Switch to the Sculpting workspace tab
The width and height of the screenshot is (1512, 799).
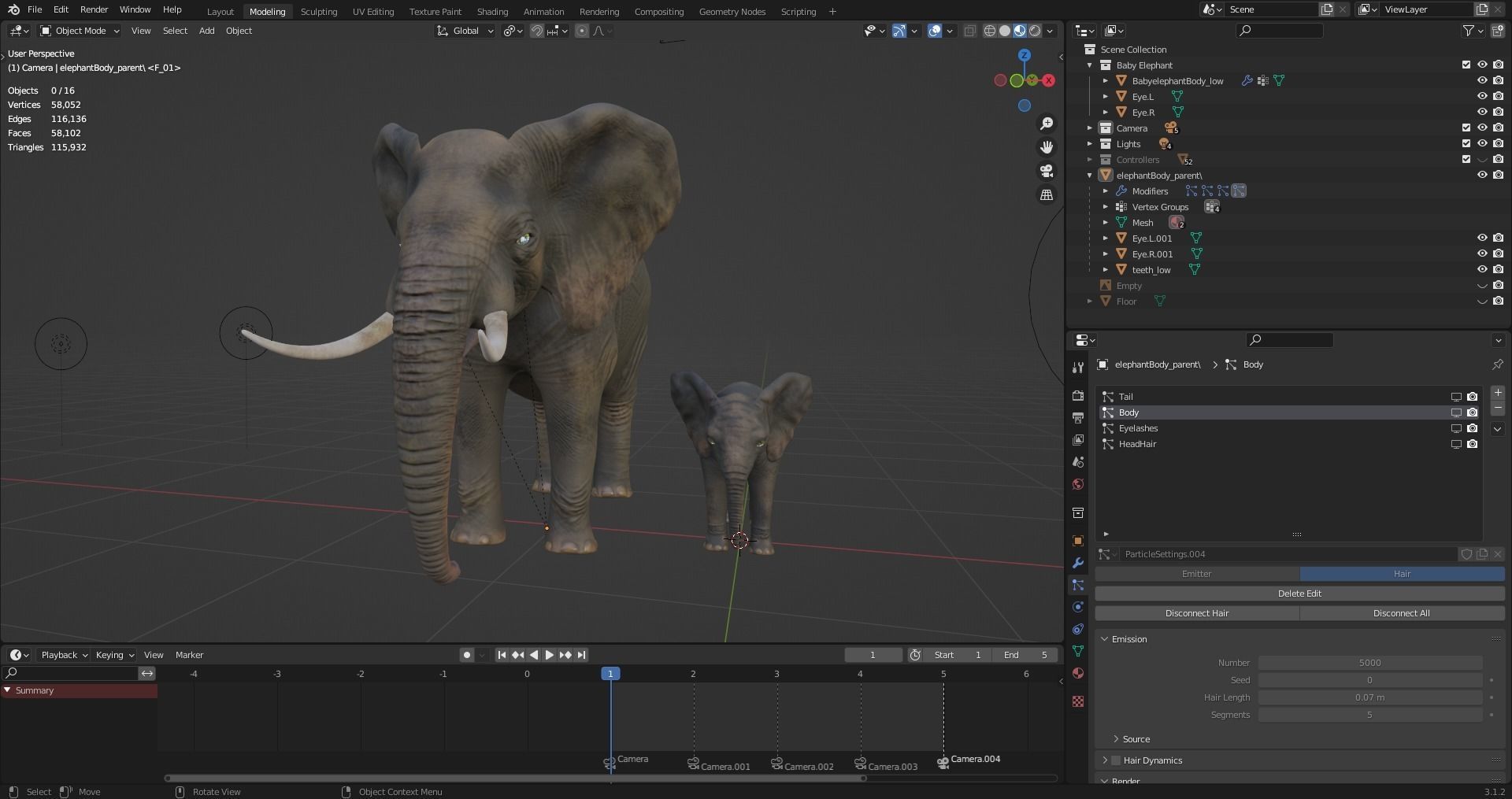coord(319,12)
